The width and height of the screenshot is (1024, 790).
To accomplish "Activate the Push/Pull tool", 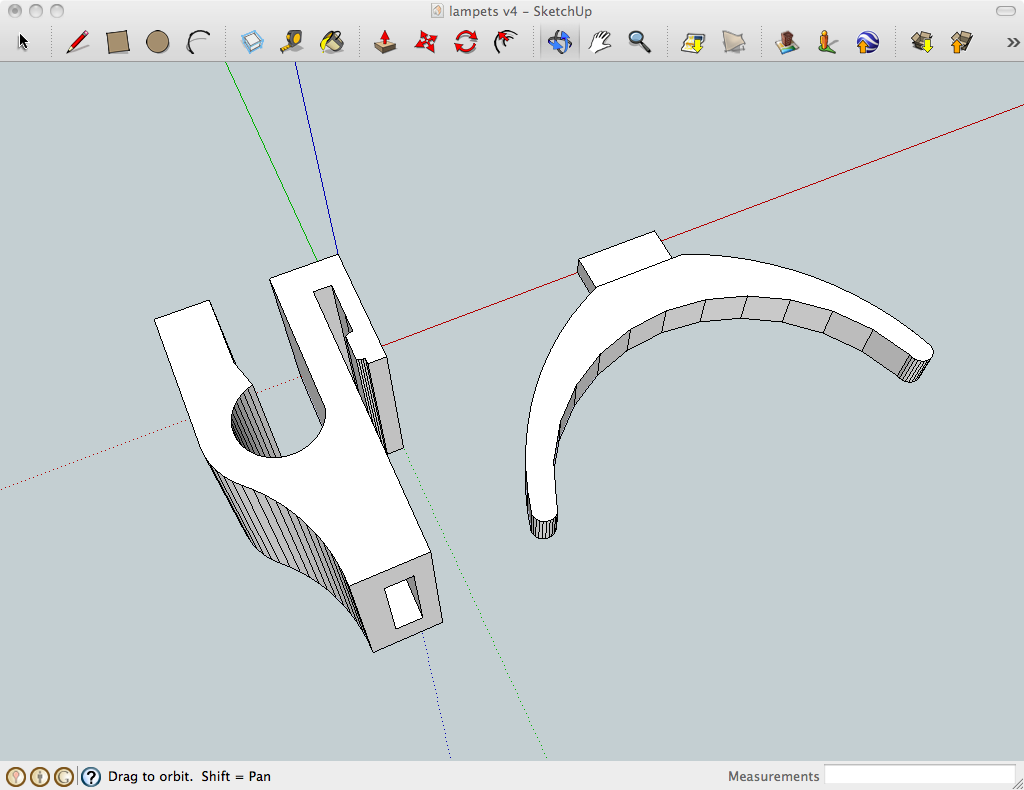I will [385, 42].
